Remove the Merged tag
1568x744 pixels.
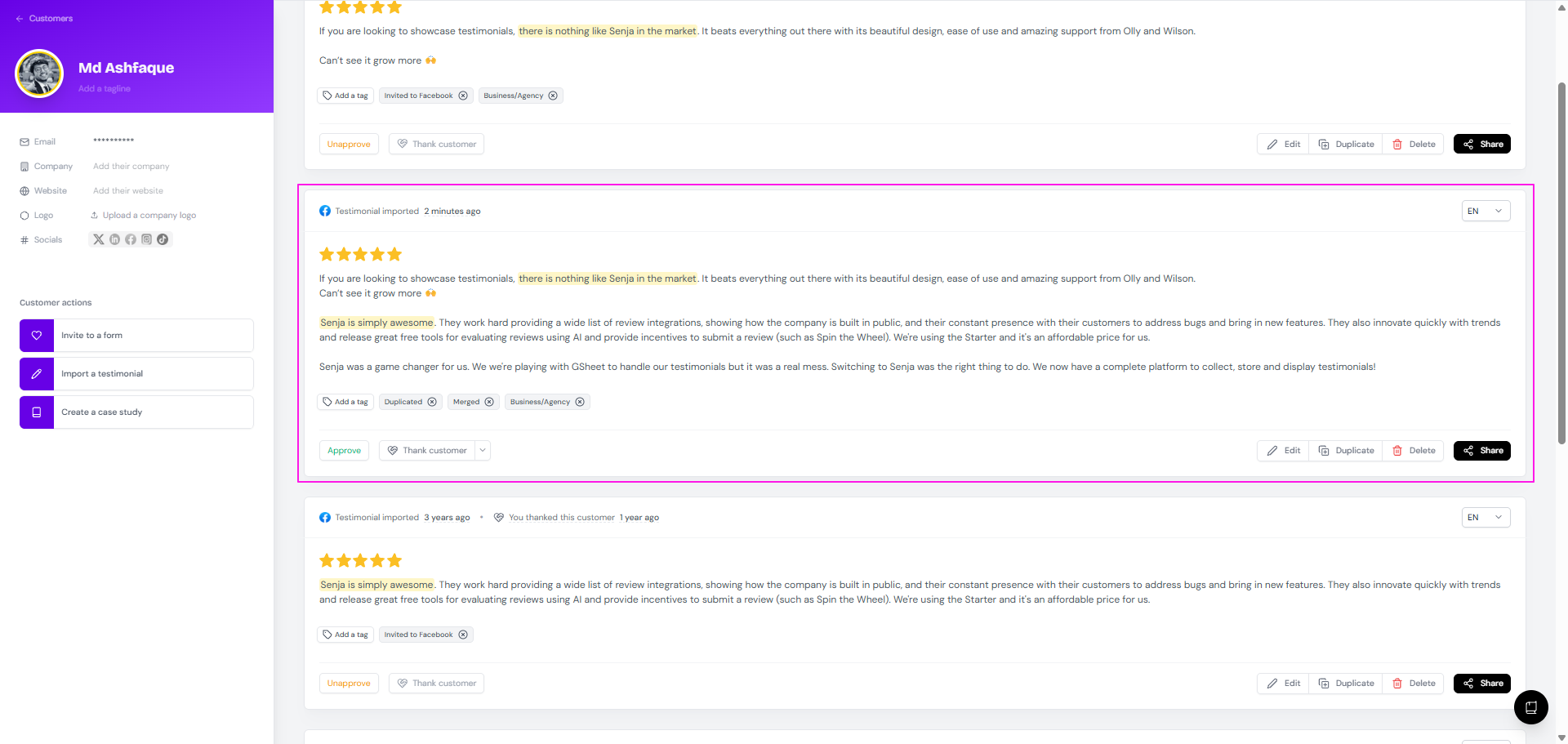point(489,402)
